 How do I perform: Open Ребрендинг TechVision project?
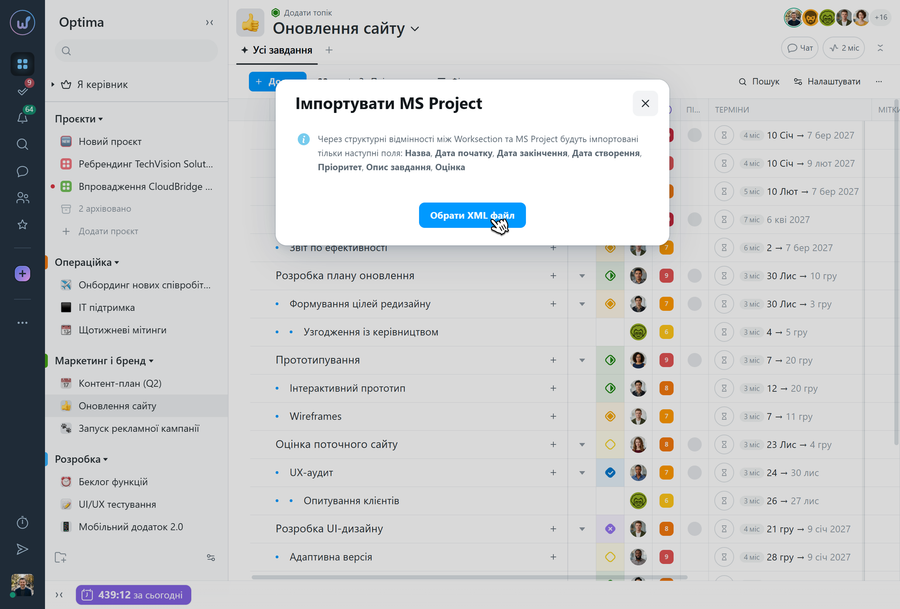tap(136, 164)
